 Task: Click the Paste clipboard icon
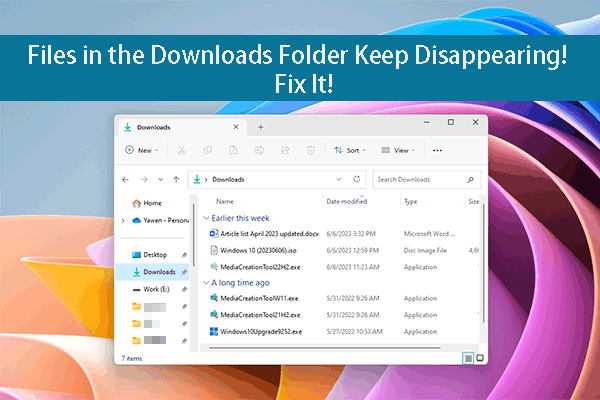[x=233, y=150]
